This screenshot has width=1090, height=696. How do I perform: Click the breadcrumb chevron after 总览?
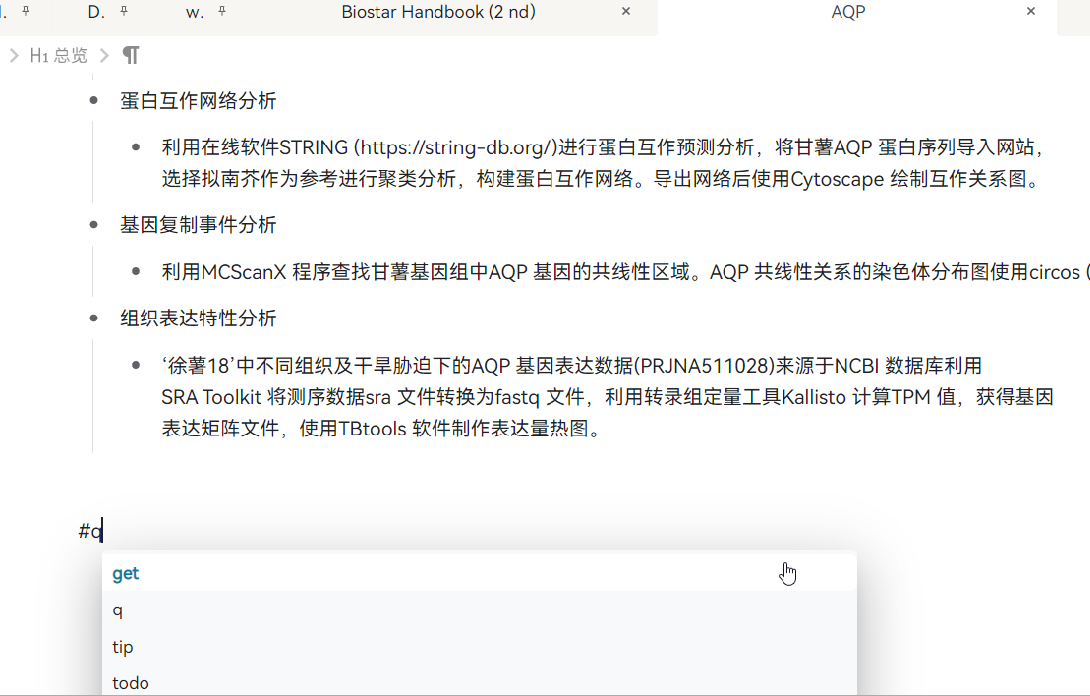[x=105, y=56]
